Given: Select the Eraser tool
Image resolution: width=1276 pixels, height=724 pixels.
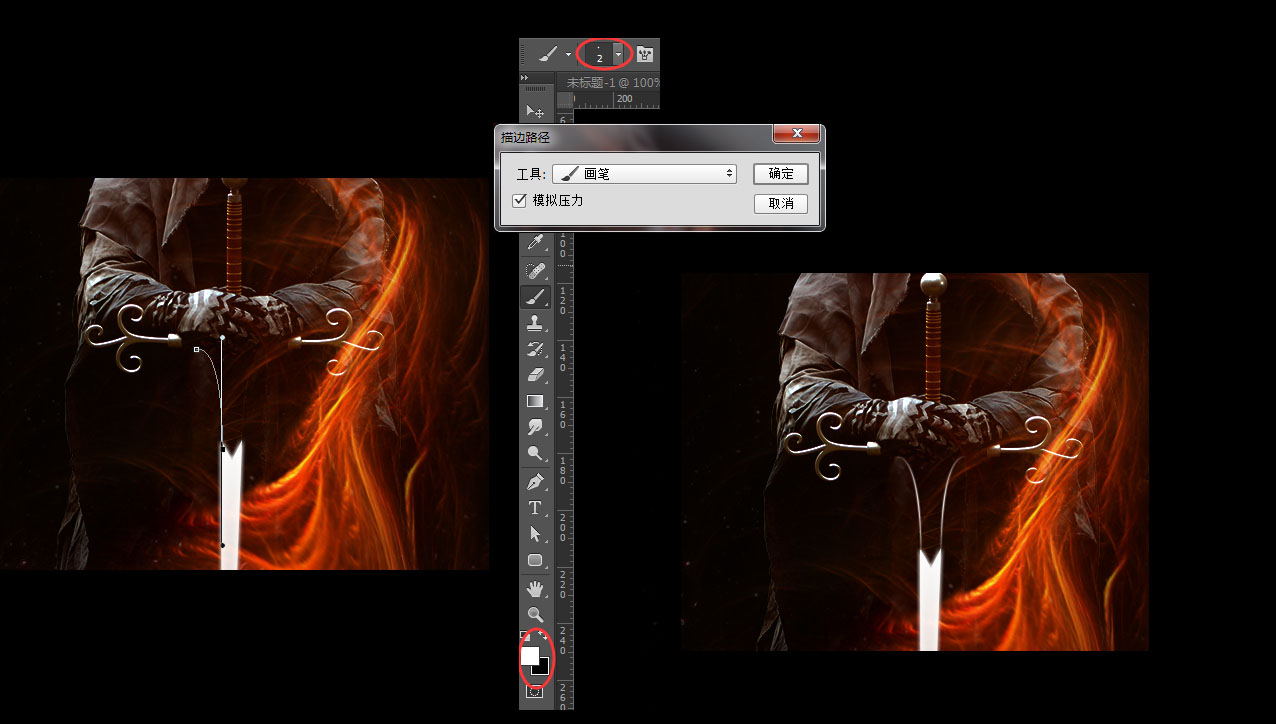Looking at the screenshot, I should point(535,375).
